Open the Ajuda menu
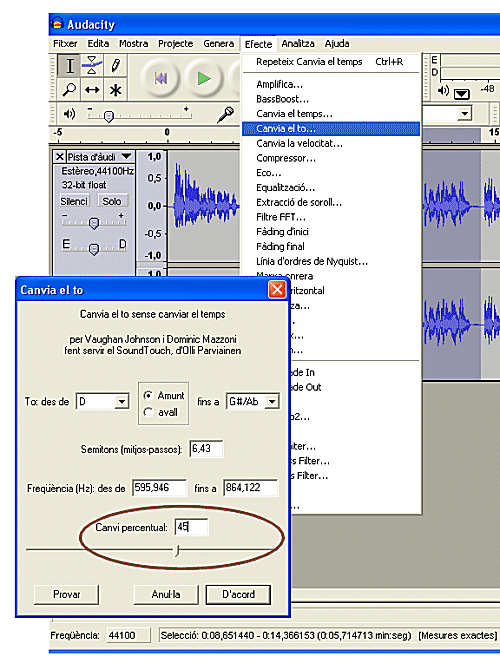Image resolution: width=500 pixels, height=663 pixels. [x=337, y=44]
